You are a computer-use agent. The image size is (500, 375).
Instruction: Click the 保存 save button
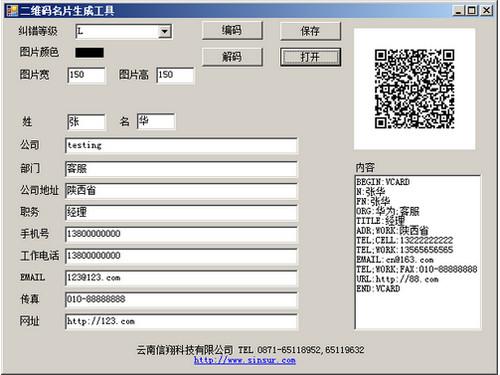(x=310, y=31)
